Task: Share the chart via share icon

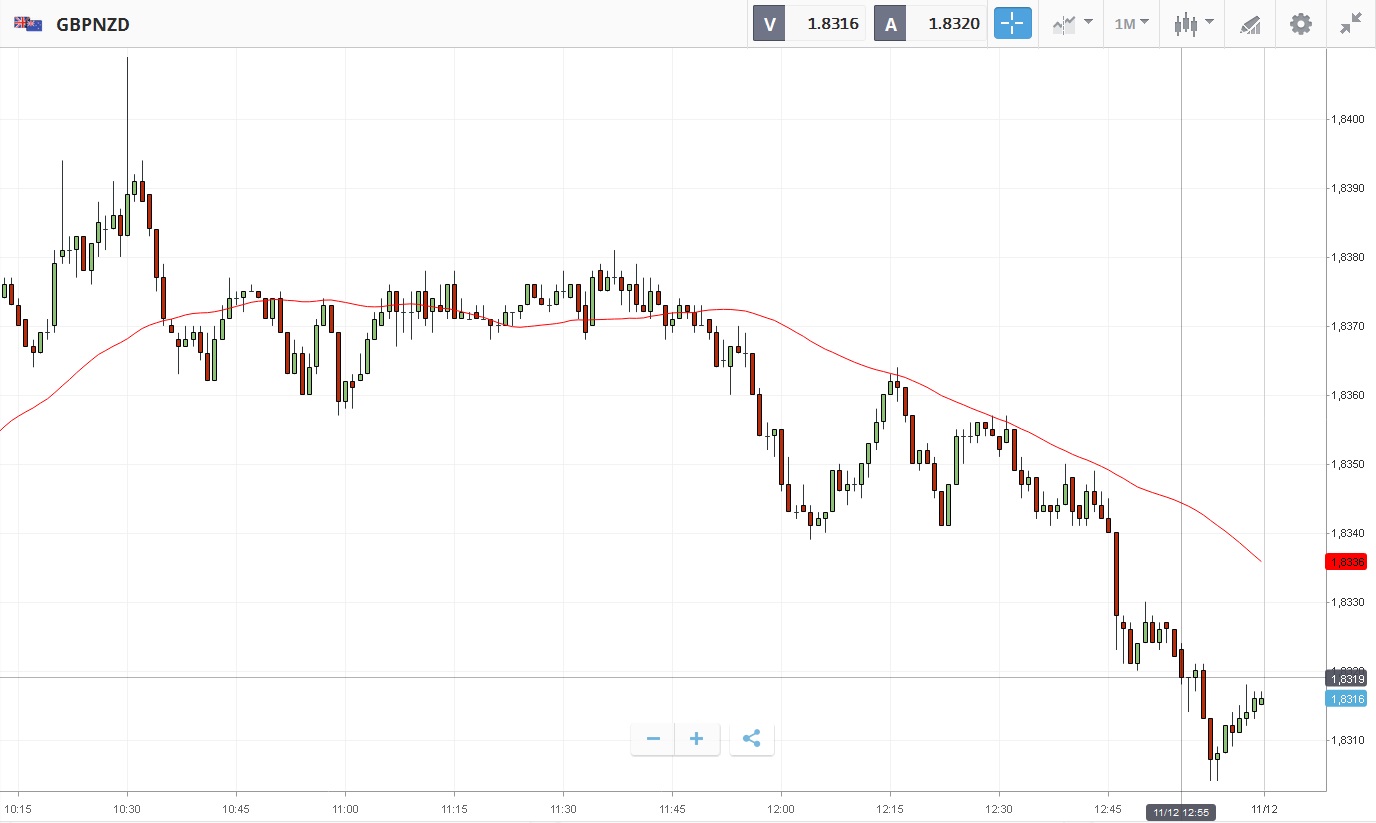Action: [752, 739]
